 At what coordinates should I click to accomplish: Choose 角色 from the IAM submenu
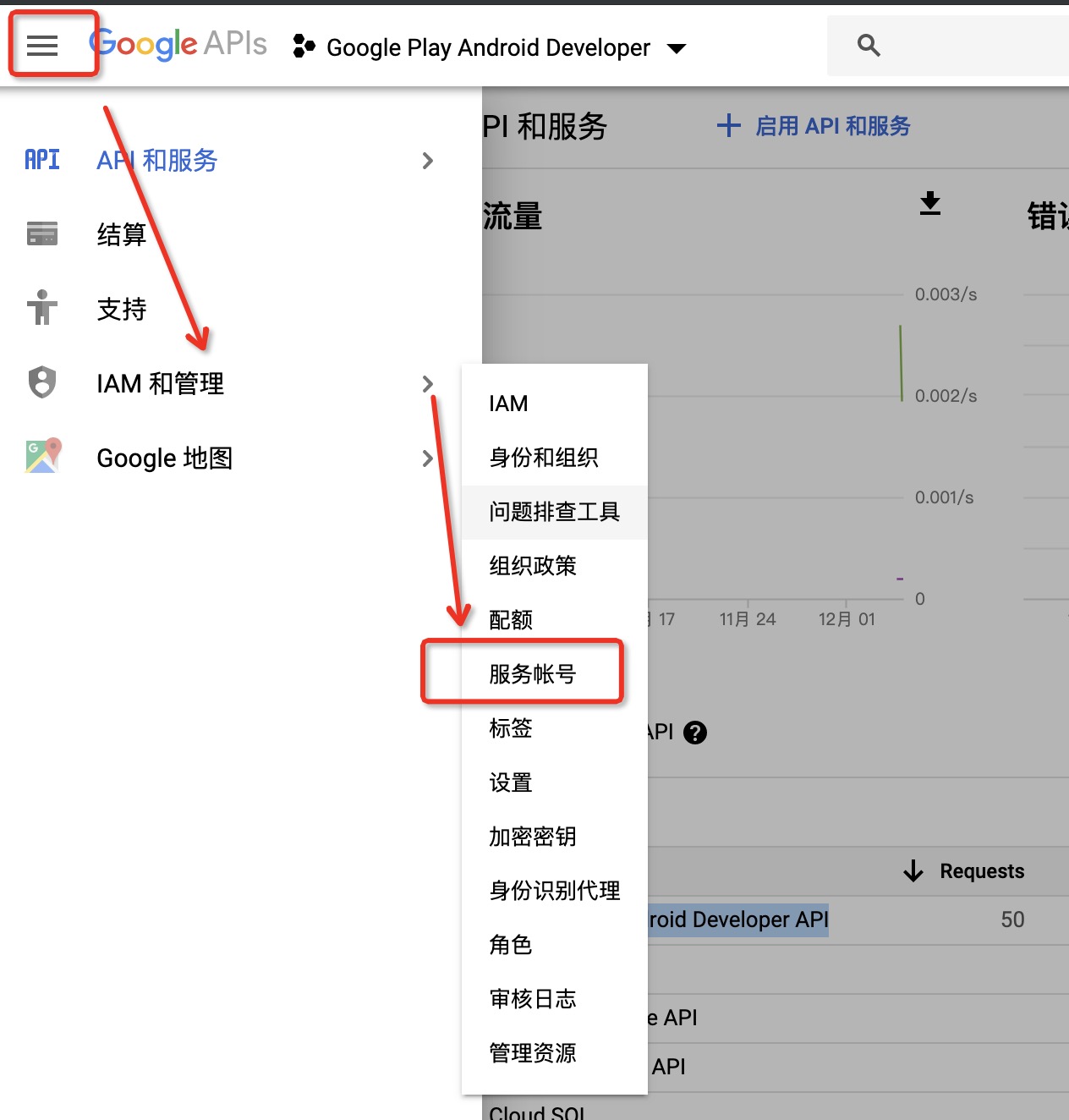pos(511,945)
